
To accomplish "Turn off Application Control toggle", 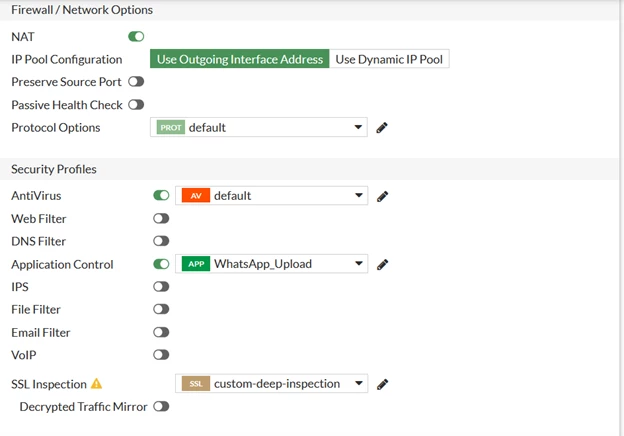I will pos(161,264).
